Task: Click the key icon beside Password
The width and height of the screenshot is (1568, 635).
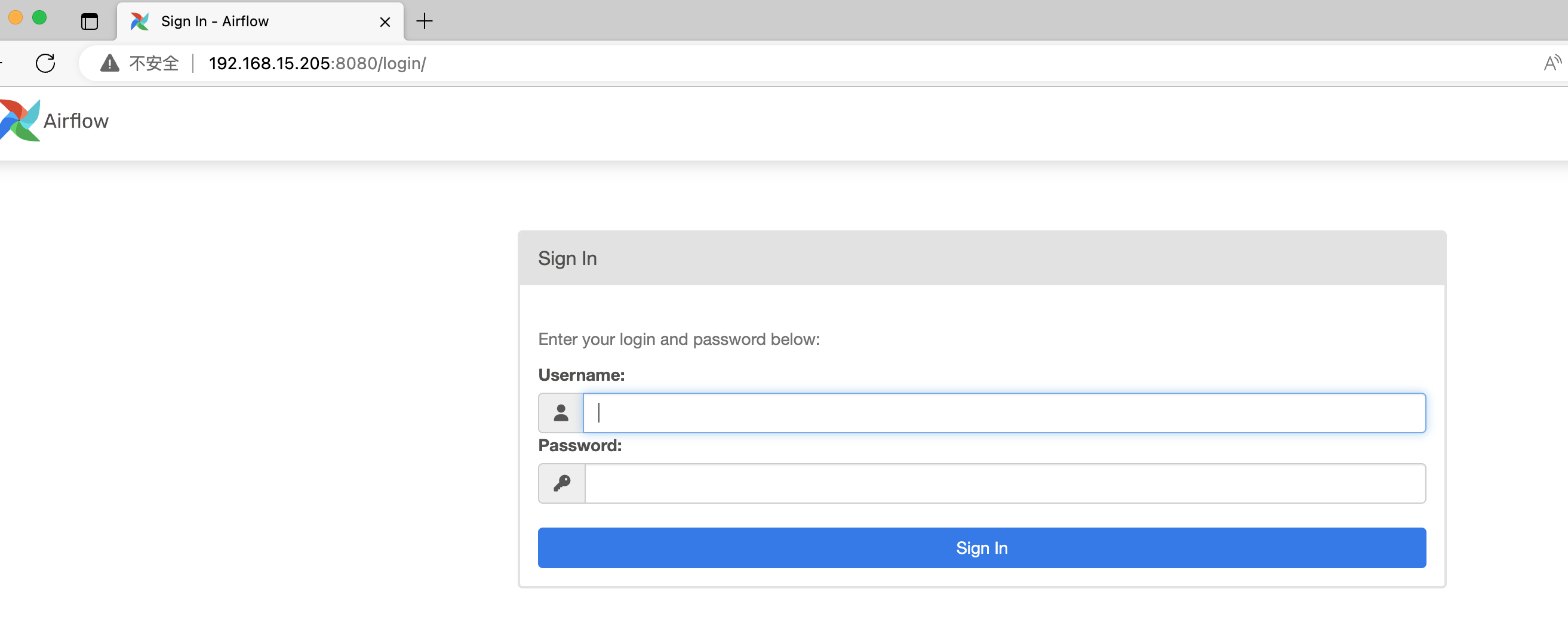Action: click(561, 483)
